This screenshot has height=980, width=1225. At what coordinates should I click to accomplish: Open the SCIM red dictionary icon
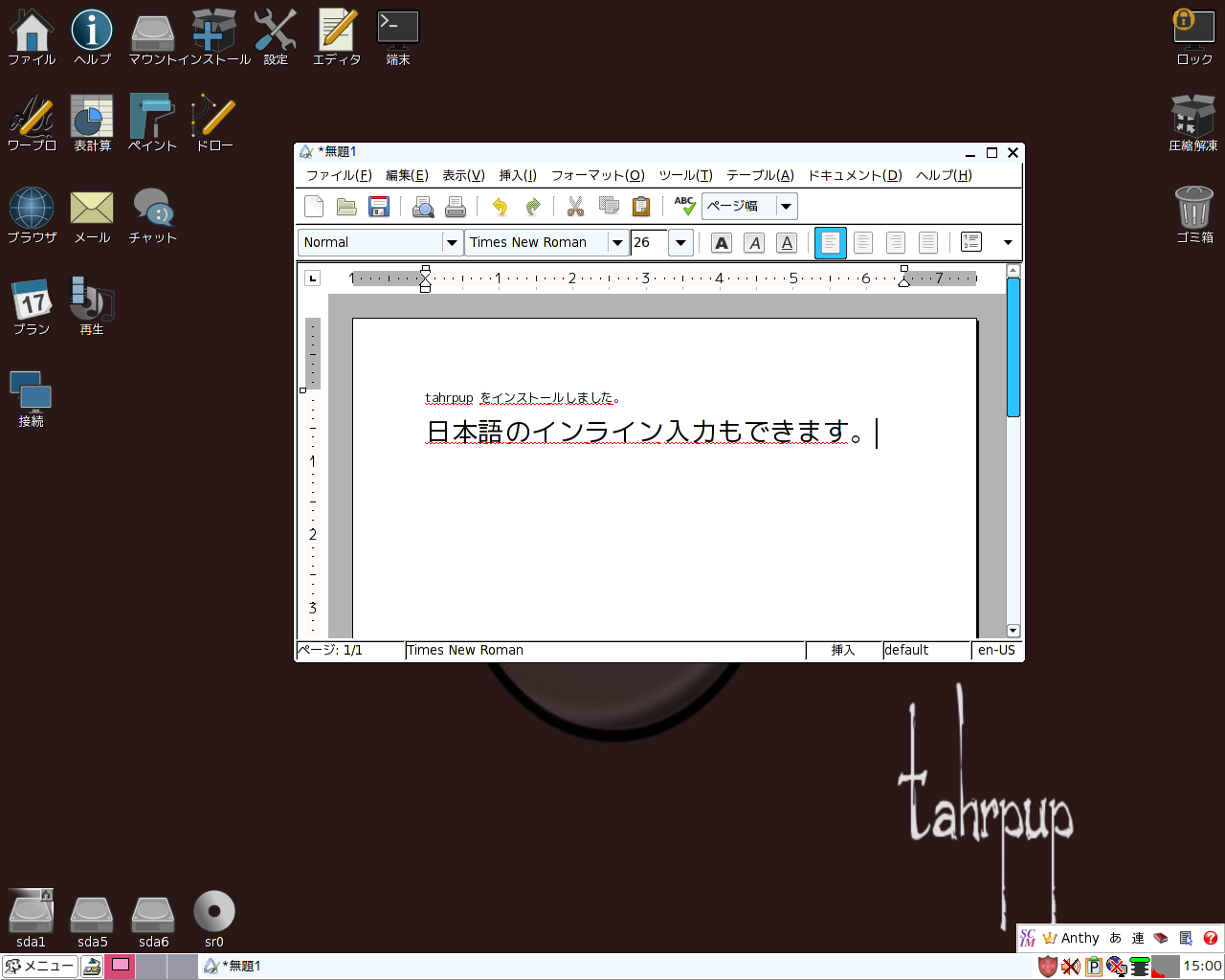coord(1161,938)
